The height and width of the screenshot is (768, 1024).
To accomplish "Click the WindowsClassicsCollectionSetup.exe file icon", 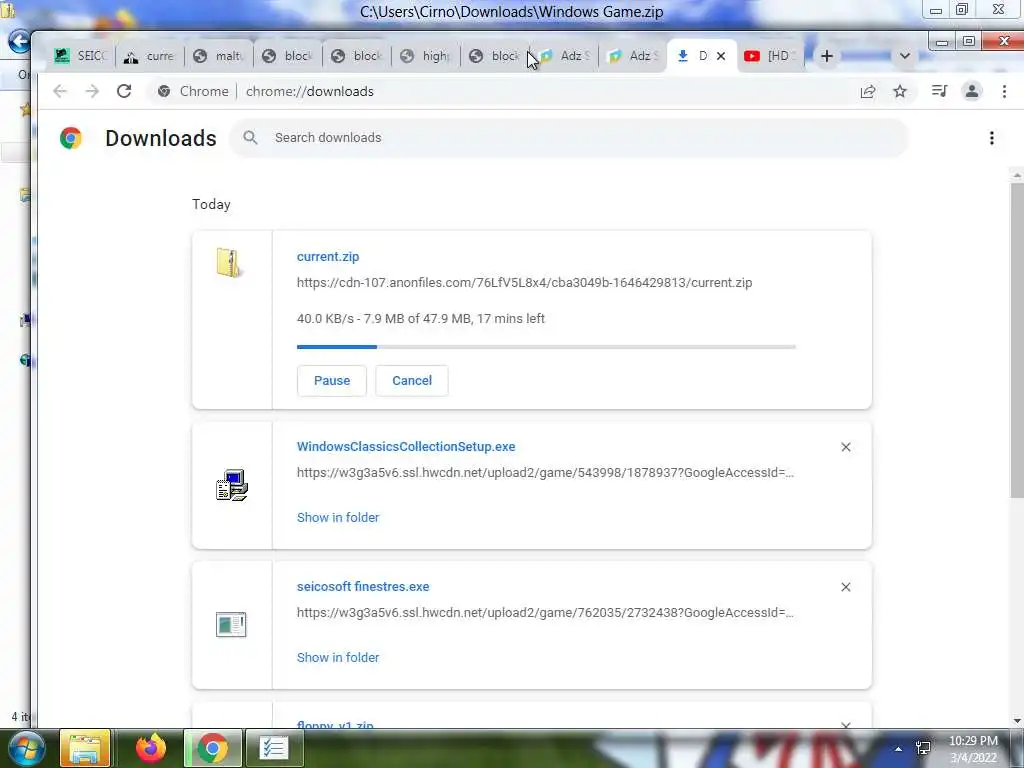I will (232, 485).
